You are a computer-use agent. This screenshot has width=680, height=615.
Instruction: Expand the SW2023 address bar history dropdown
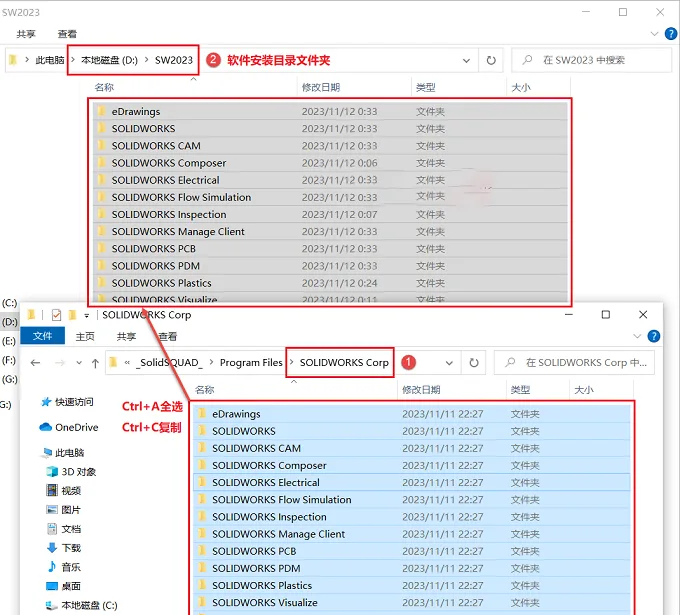pos(466,60)
